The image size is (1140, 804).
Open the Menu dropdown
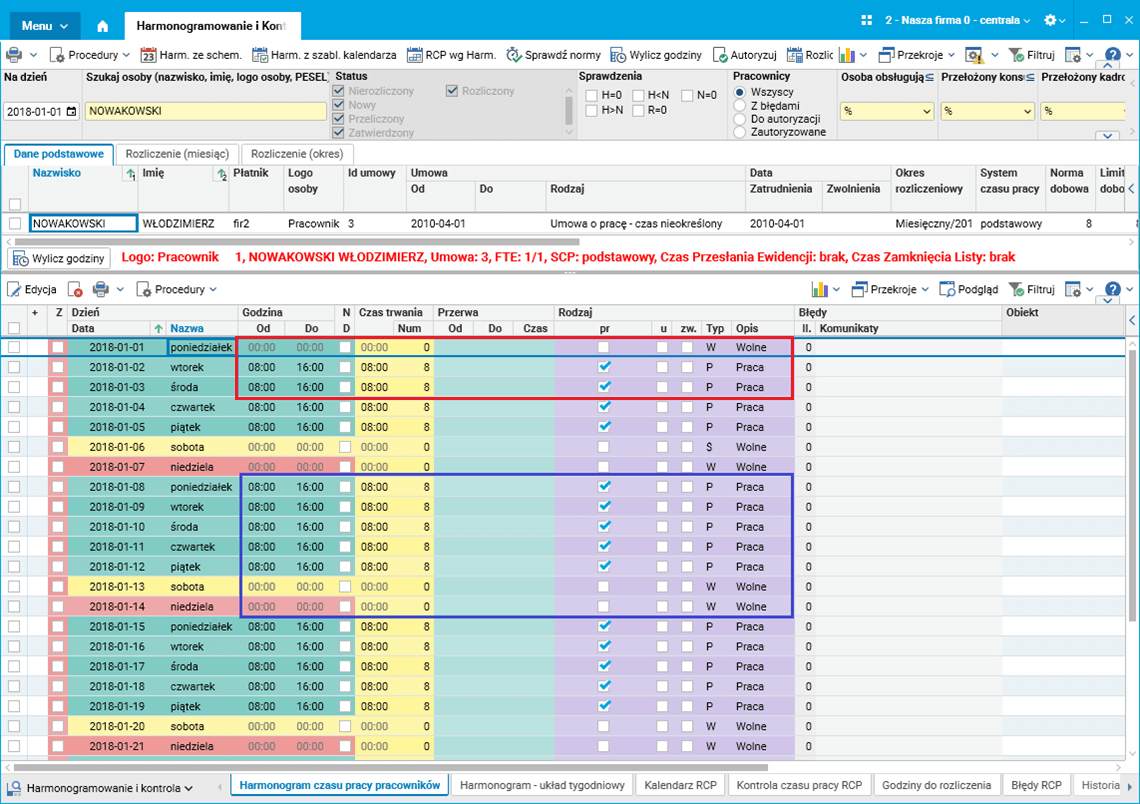pos(45,25)
